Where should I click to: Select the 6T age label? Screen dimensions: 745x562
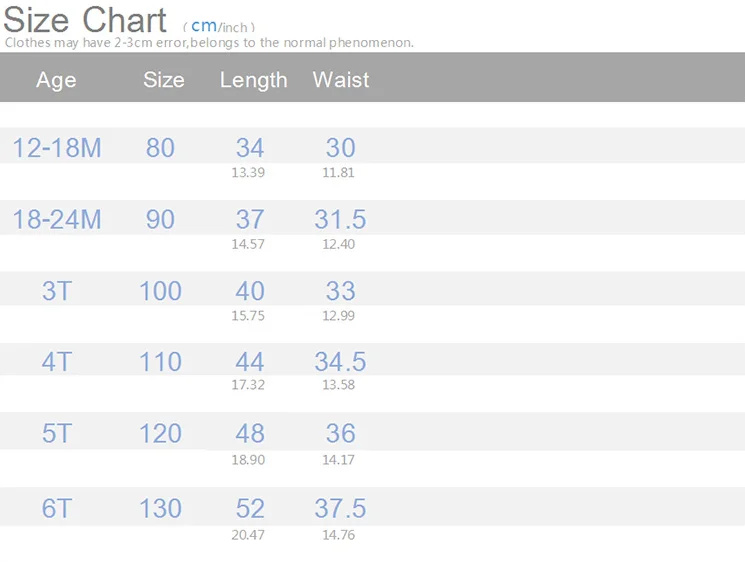click(x=57, y=508)
